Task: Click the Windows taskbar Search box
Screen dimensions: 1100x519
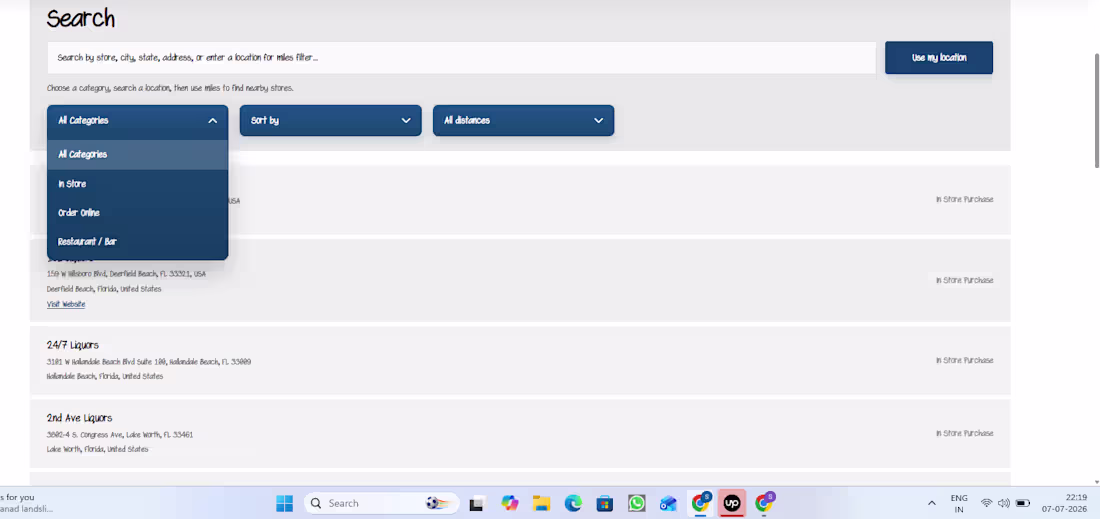Action: [x=382, y=503]
